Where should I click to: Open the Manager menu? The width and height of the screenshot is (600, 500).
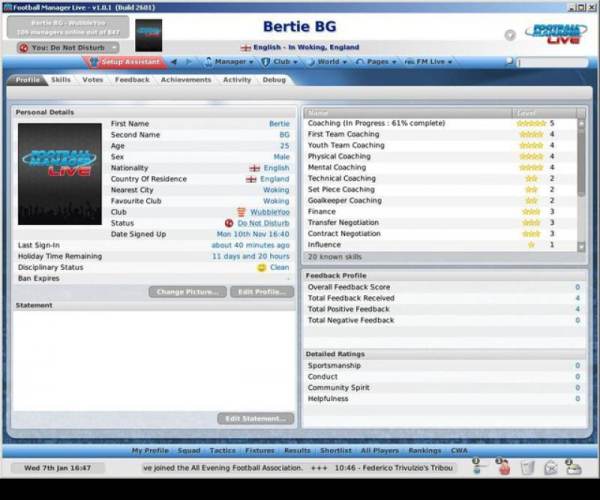(230, 62)
